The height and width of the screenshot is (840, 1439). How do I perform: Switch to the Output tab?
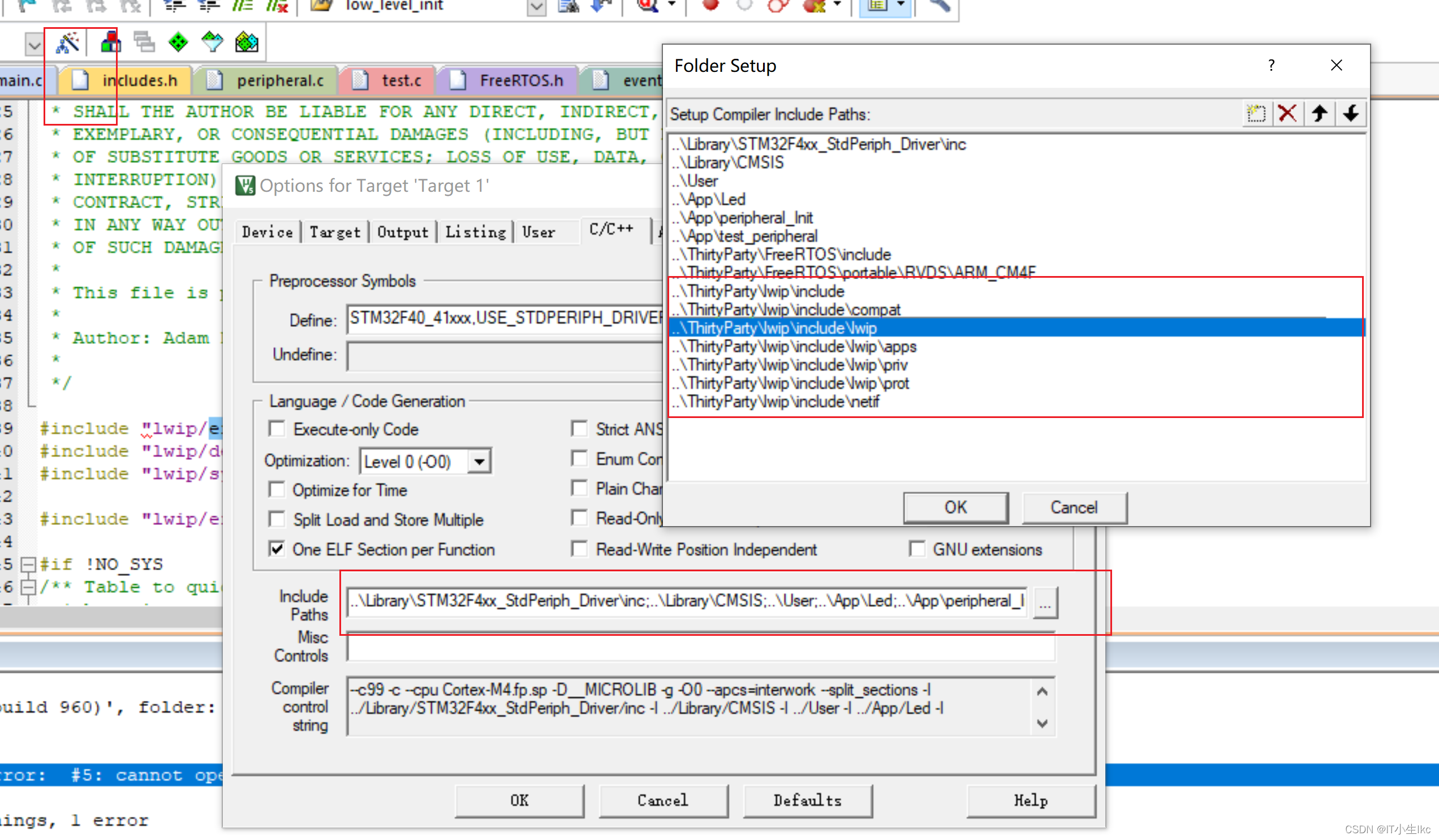pos(402,232)
